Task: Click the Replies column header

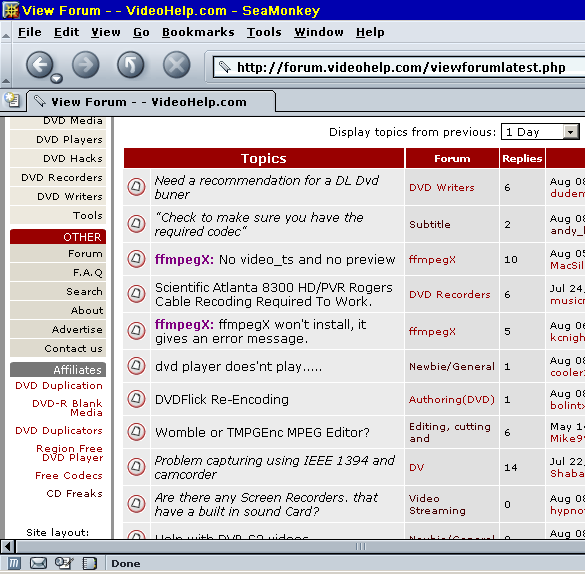Action: coord(522,159)
